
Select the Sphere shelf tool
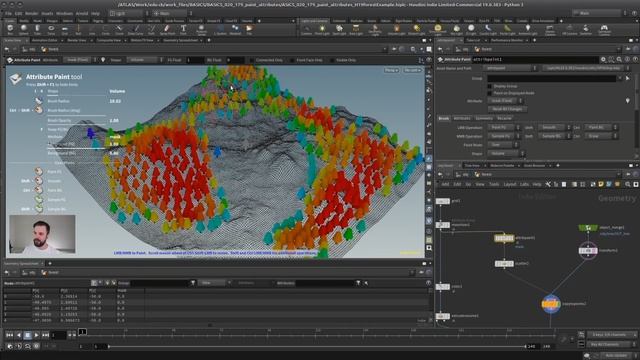(24, 29)
